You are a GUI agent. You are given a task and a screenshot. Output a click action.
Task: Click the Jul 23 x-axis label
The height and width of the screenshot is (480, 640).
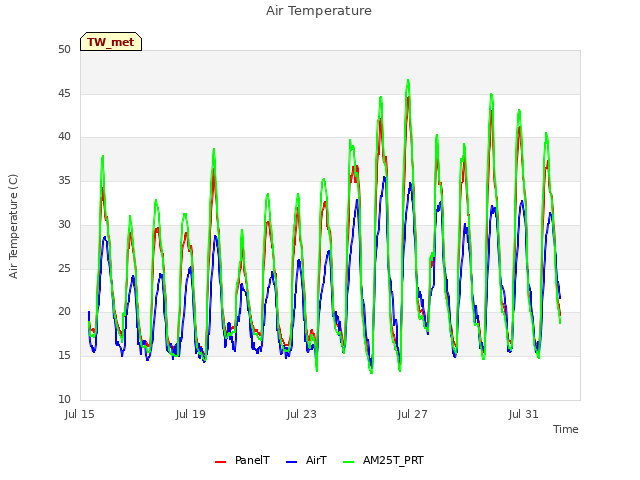[x=302, y=414]
